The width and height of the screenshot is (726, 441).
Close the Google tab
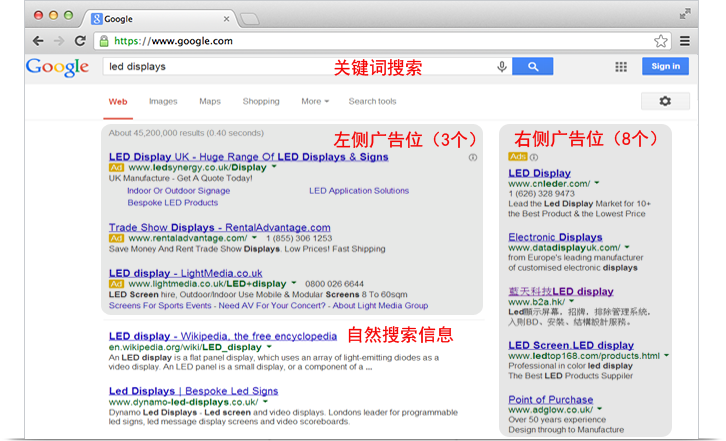(226, 19)
